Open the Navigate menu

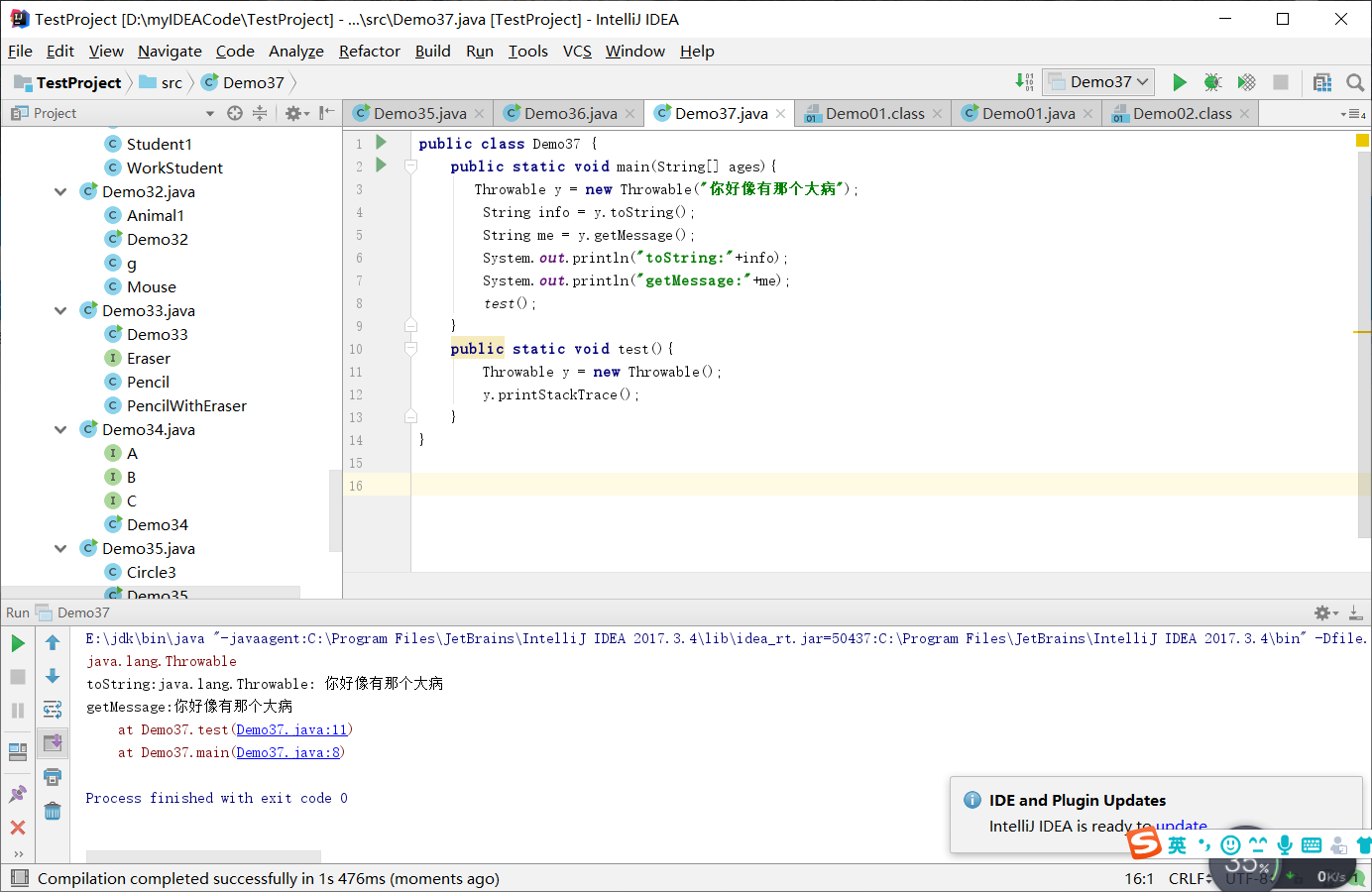coord(170,52)
